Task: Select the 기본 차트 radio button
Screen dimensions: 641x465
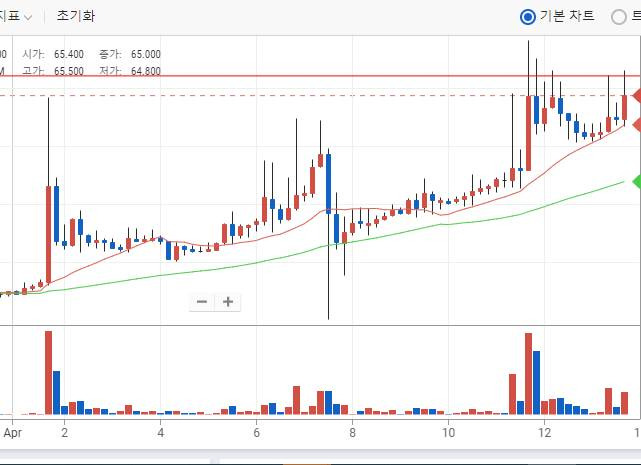Action: point(528,17)
